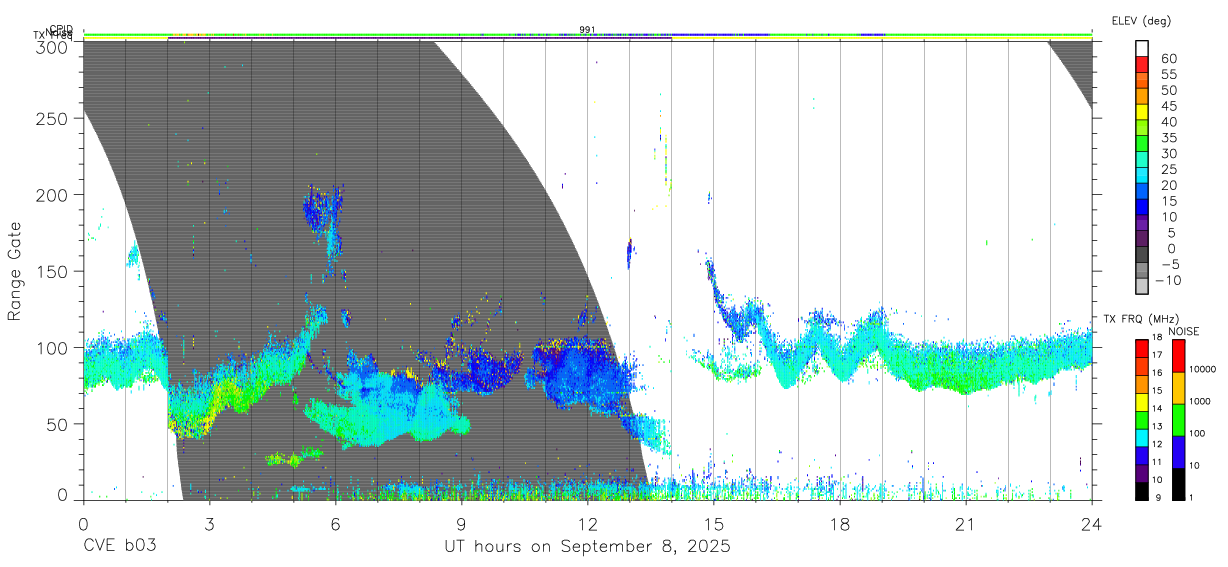1228x567 pixels.
Task: Click the NOISE legend label '1000'
Action: click(x=1199, y=401)
